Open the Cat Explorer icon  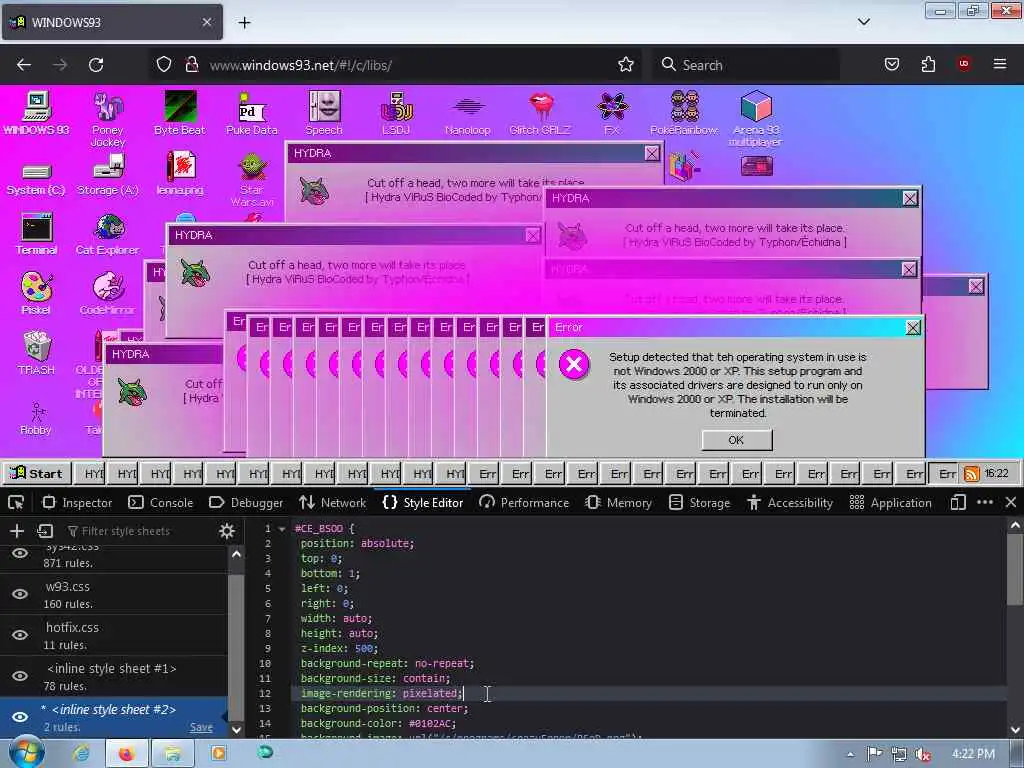tap(108, 233)
